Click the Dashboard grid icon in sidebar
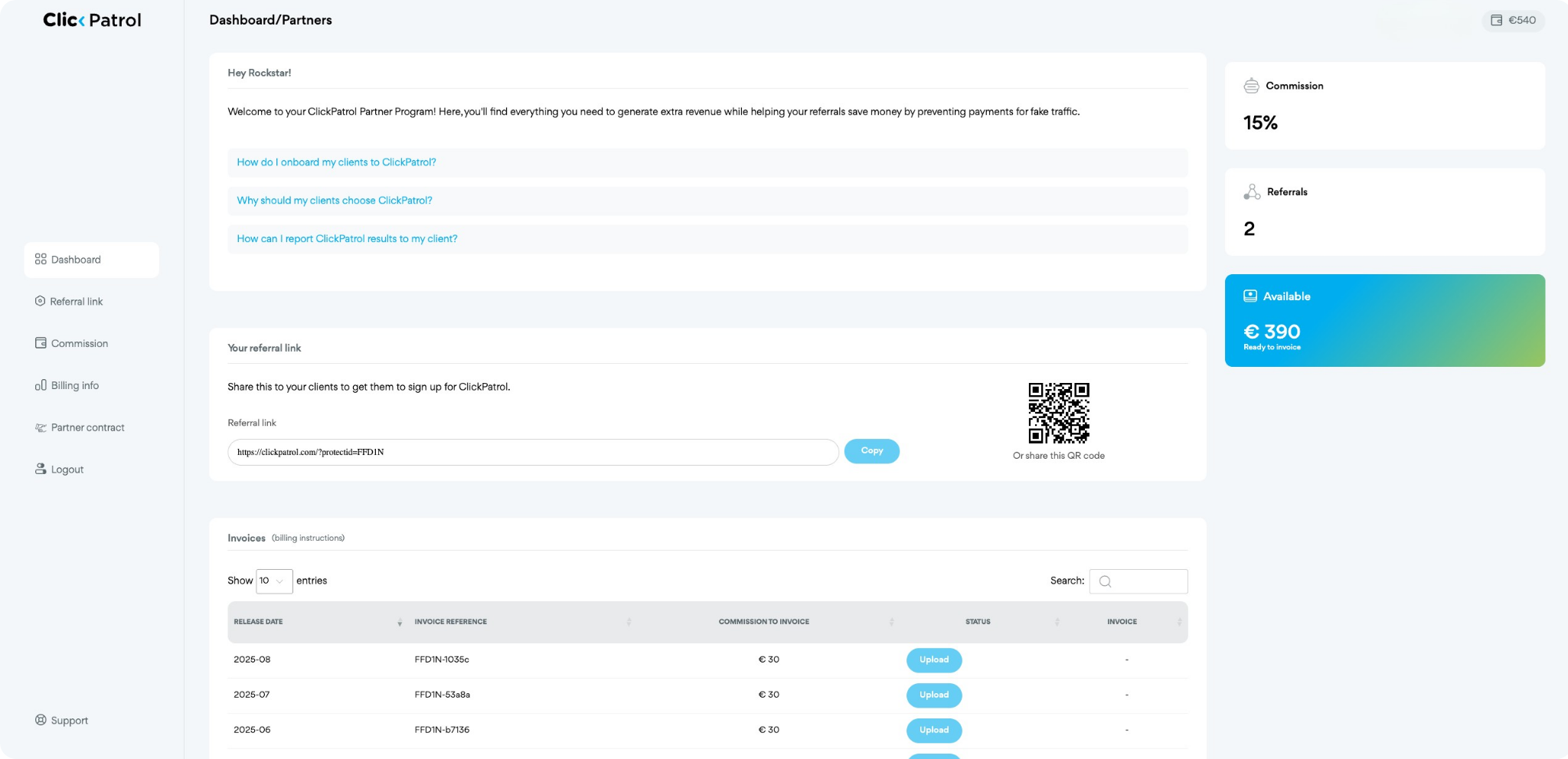 [41, 260]
